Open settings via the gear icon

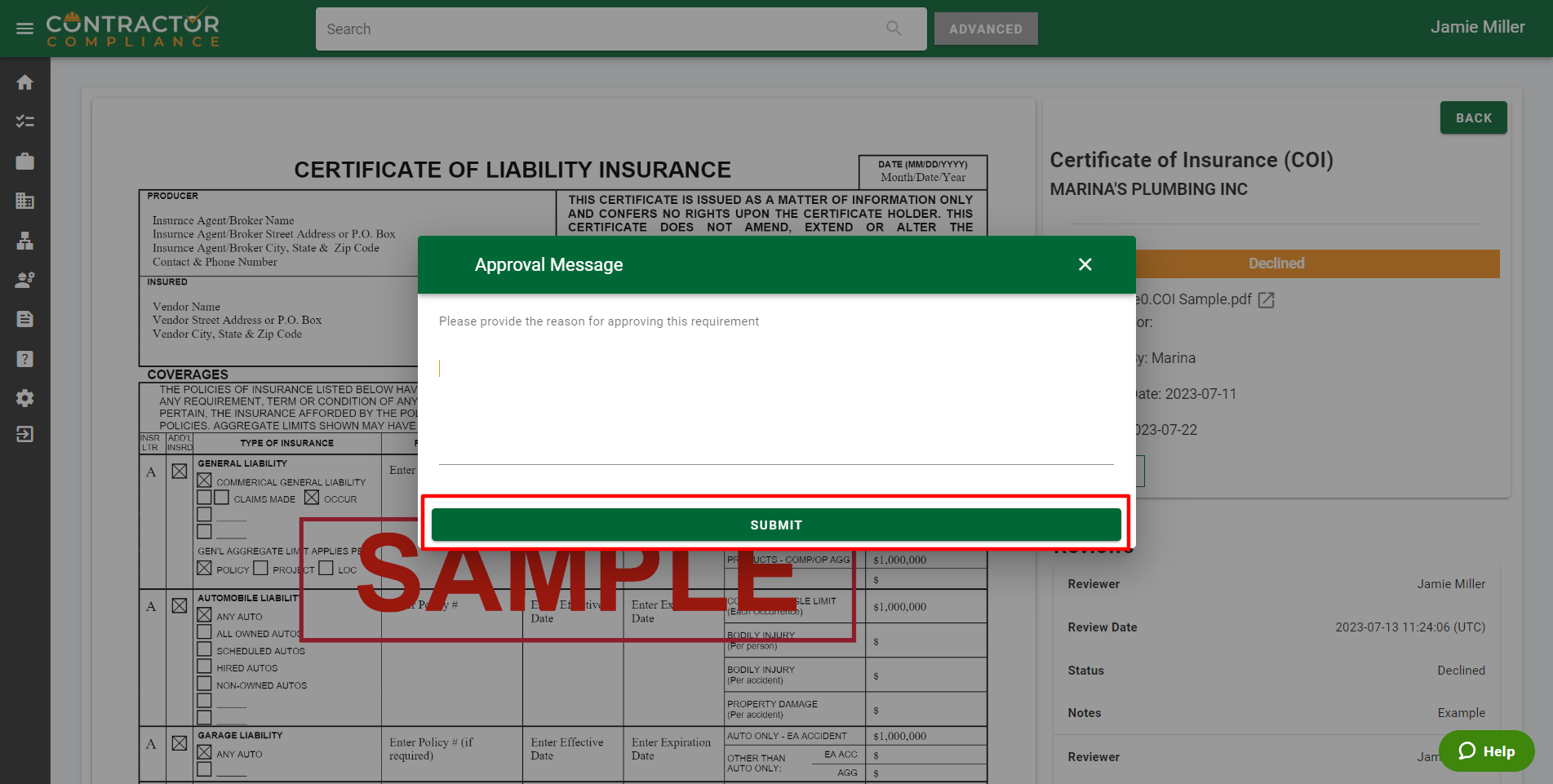click(24, 398)
